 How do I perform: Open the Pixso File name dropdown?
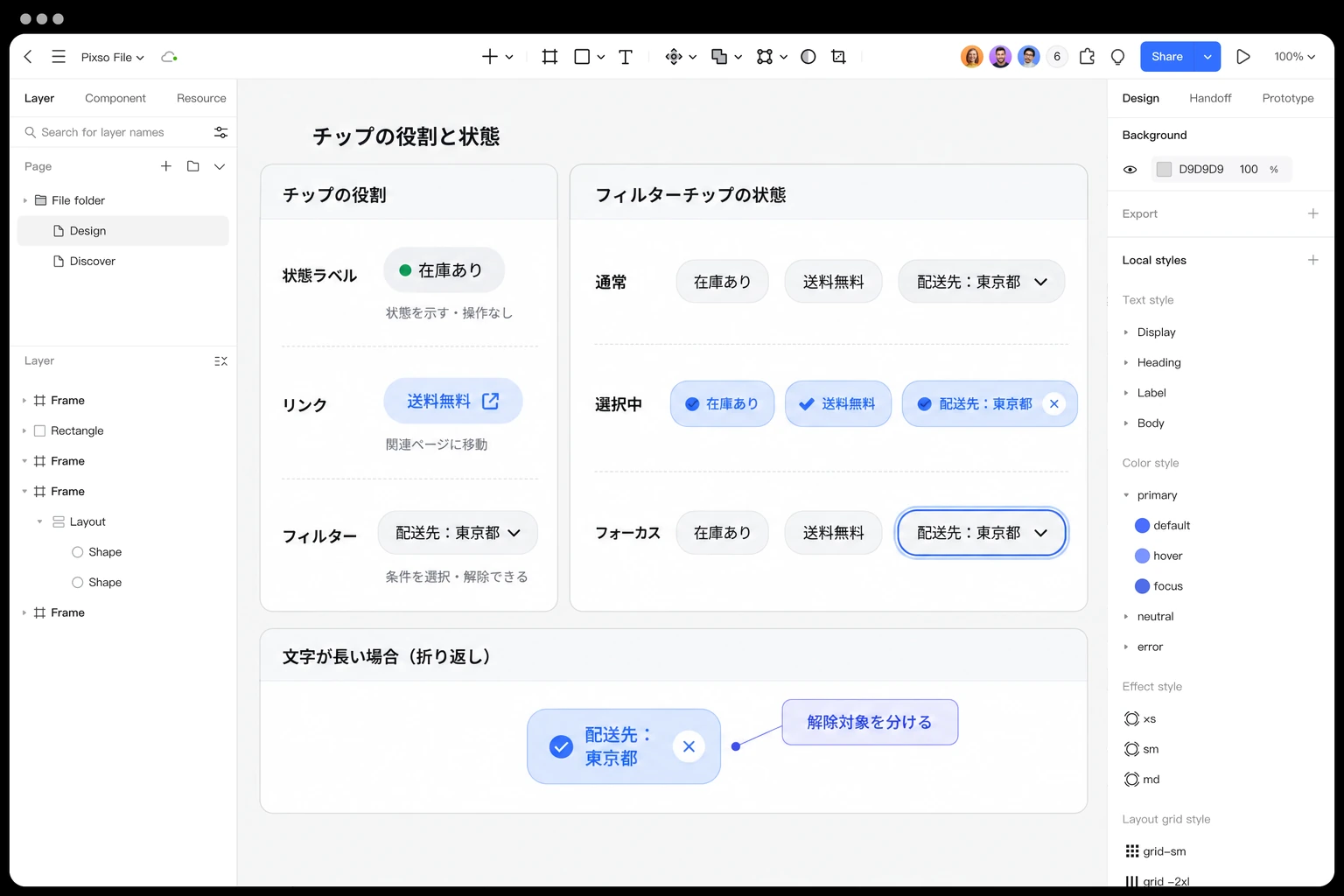(113, 57)
